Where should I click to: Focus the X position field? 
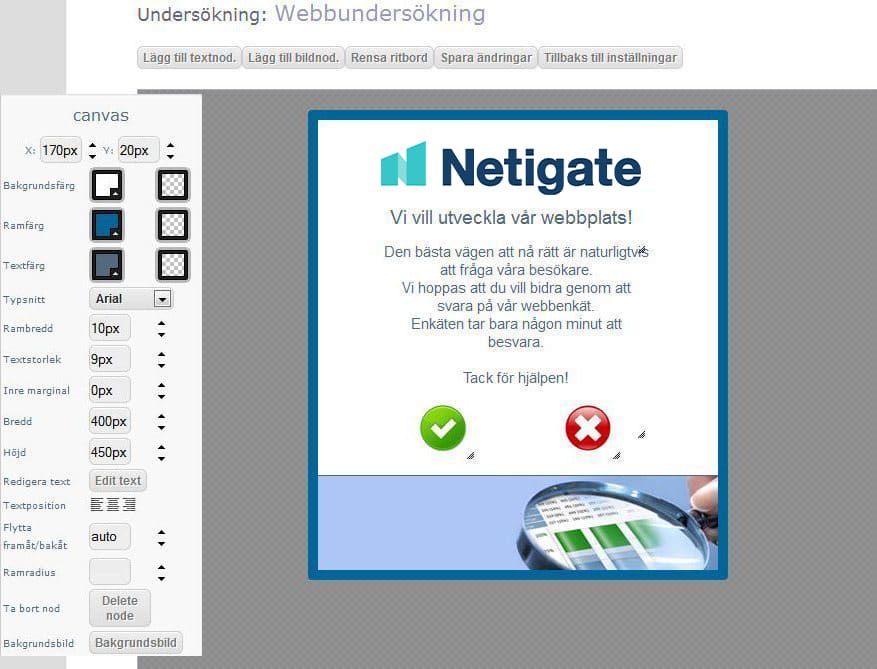[61, 150]
